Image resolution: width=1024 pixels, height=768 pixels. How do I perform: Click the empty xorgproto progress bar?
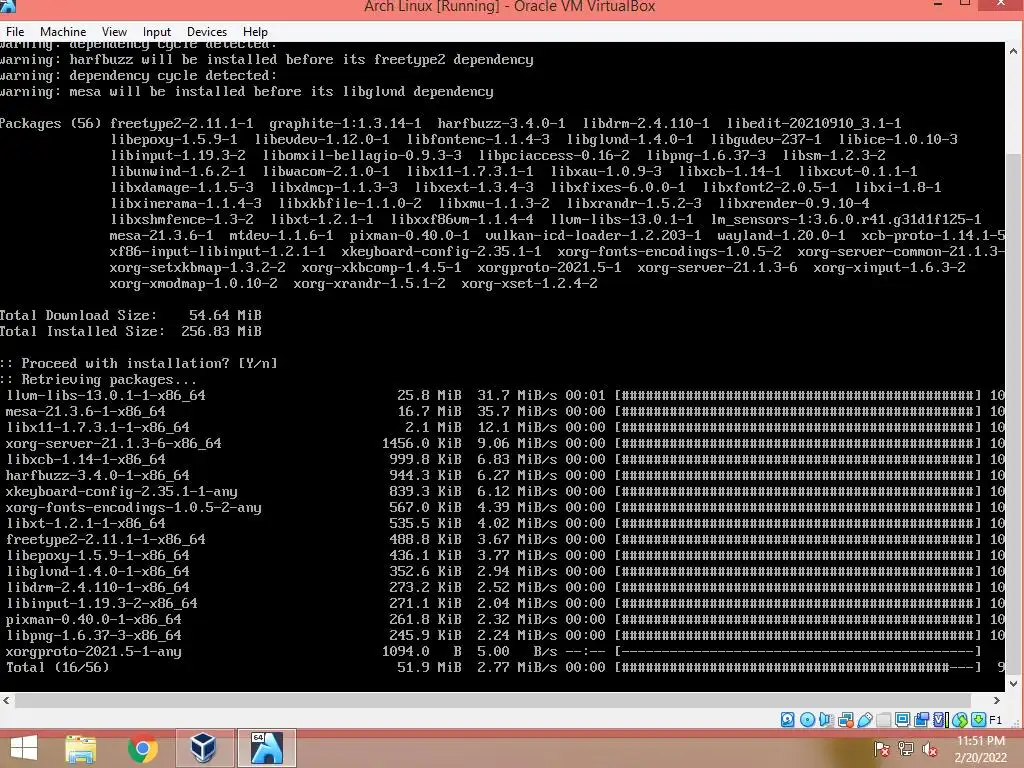(x=798, y=651)
